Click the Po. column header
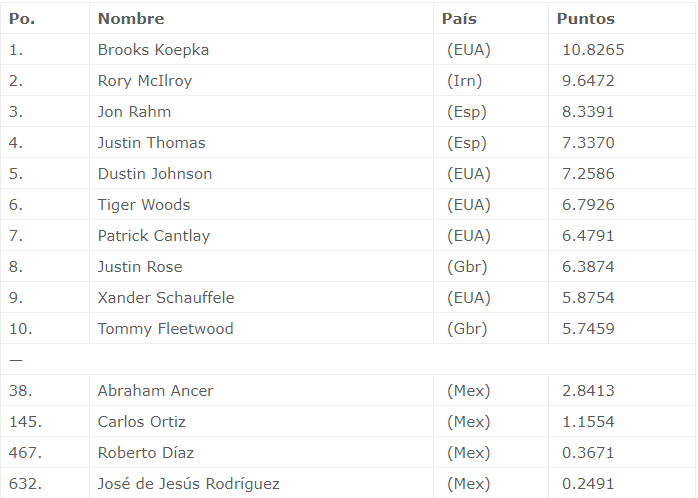Screen dimensions: 698x498 click(x=22, y=19)
